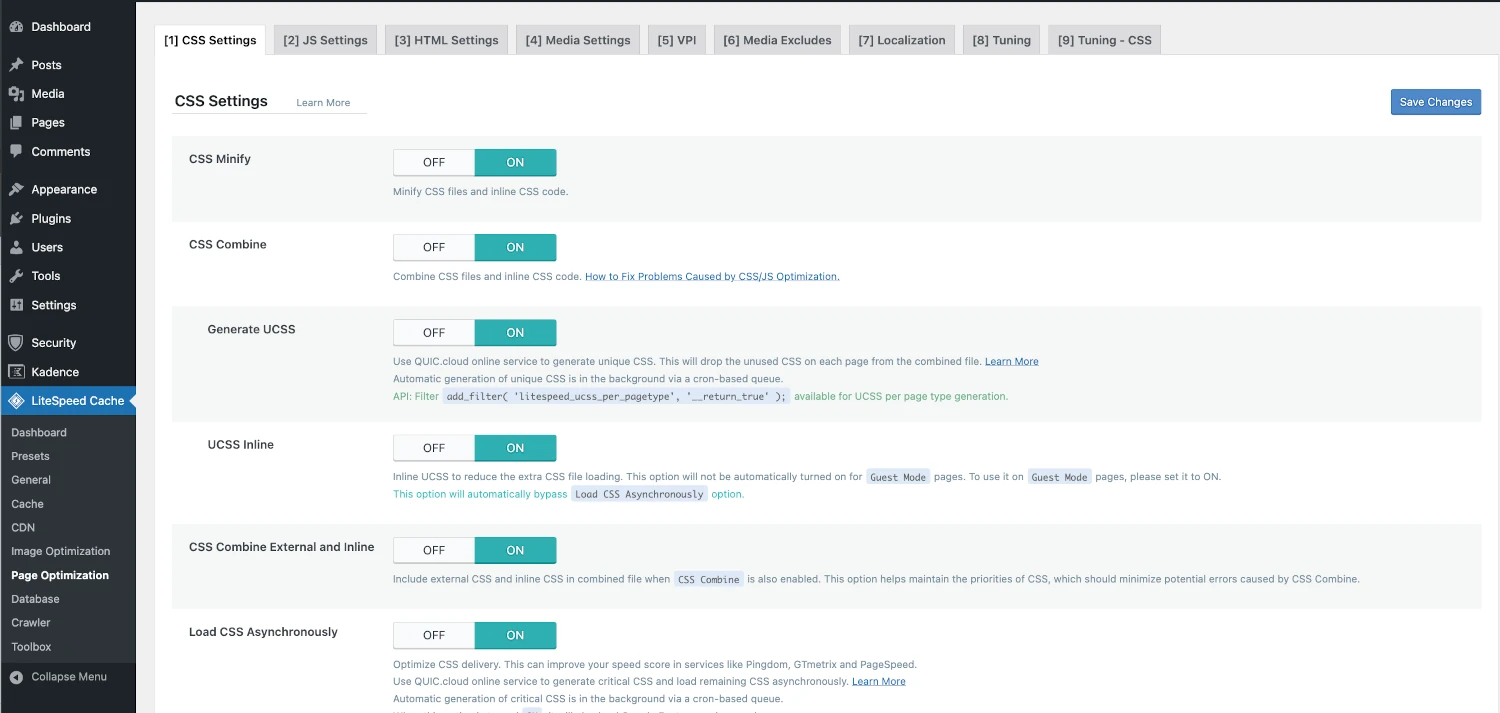Click the Posts pin icon
The height and width of the screenshot is (713, 1500).
pyautogui.click(x=16, y=65)
